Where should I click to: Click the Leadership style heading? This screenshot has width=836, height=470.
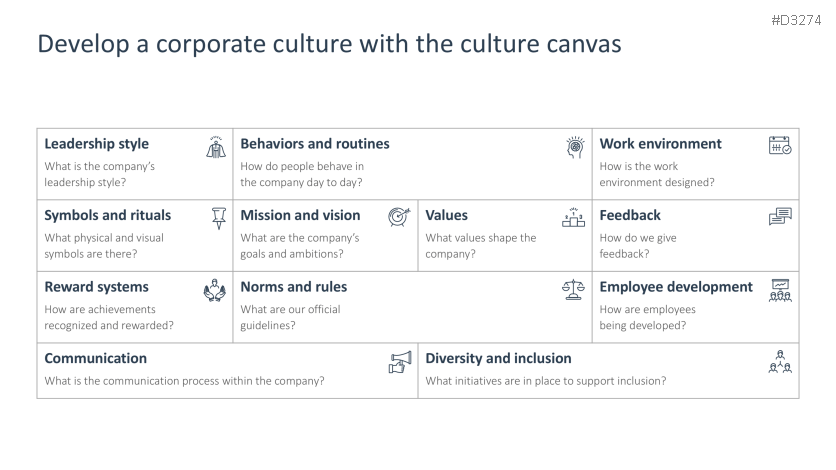(96, 144)
